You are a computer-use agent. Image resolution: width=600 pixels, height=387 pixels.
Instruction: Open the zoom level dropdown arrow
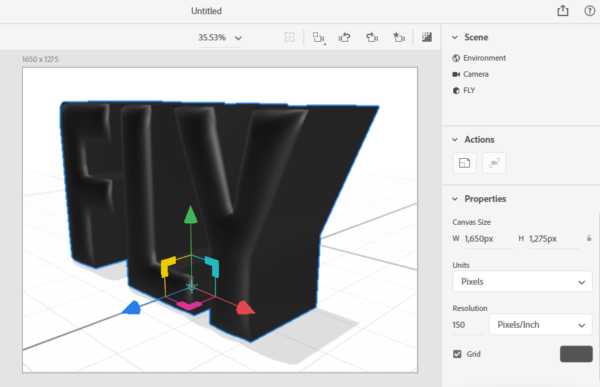(238, 38)
